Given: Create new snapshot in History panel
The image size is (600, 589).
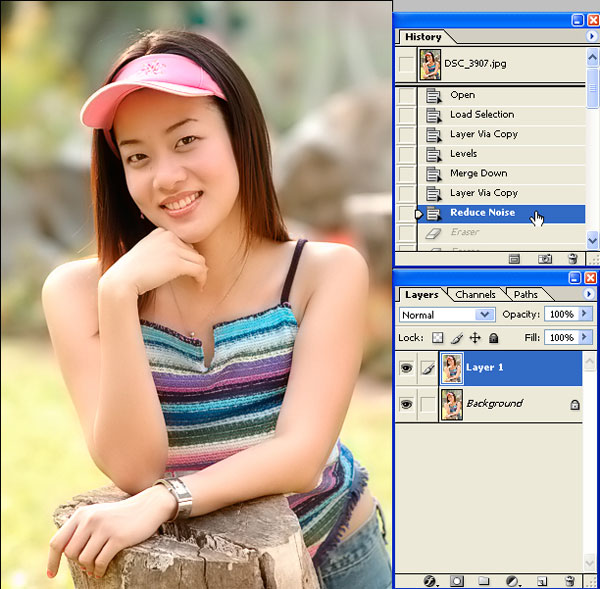Looking at the screenshot, I should point(545,259).
